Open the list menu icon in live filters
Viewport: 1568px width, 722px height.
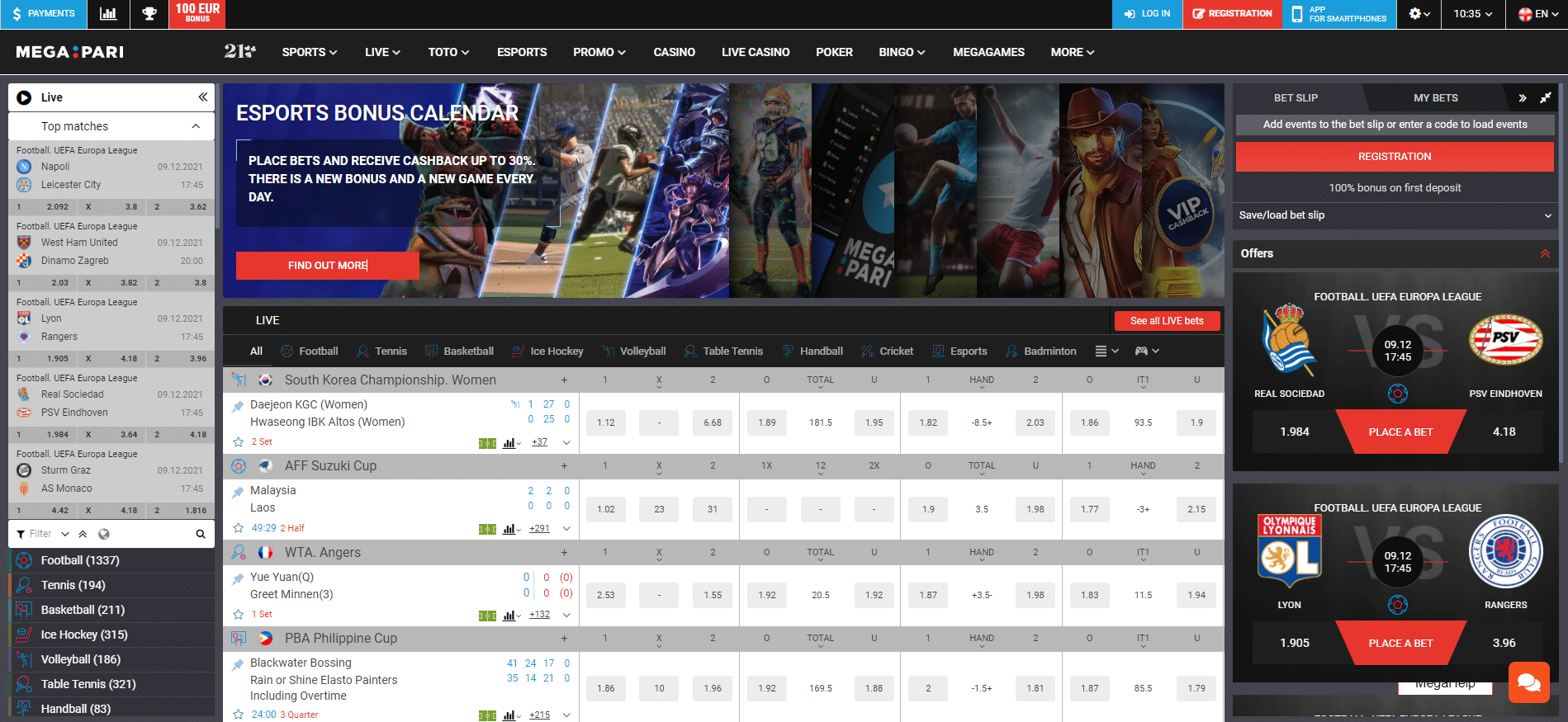pyautogui.click(x=1106, y=351)
